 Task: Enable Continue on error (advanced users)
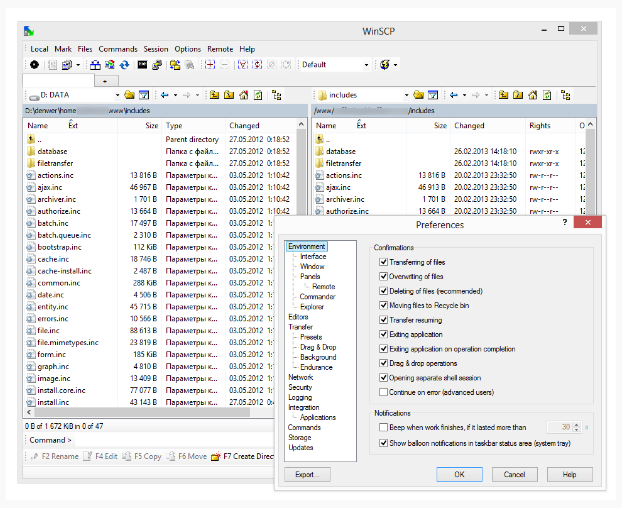coord(383,392)
